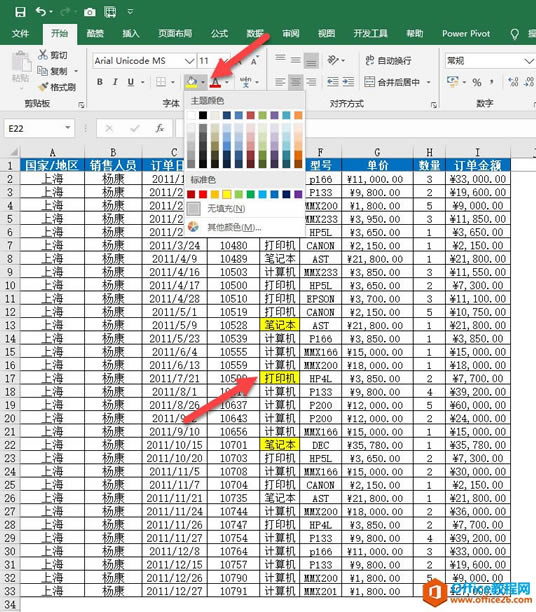
Task: Click the phonetic guide 文 icon
Action: point(246,82)
